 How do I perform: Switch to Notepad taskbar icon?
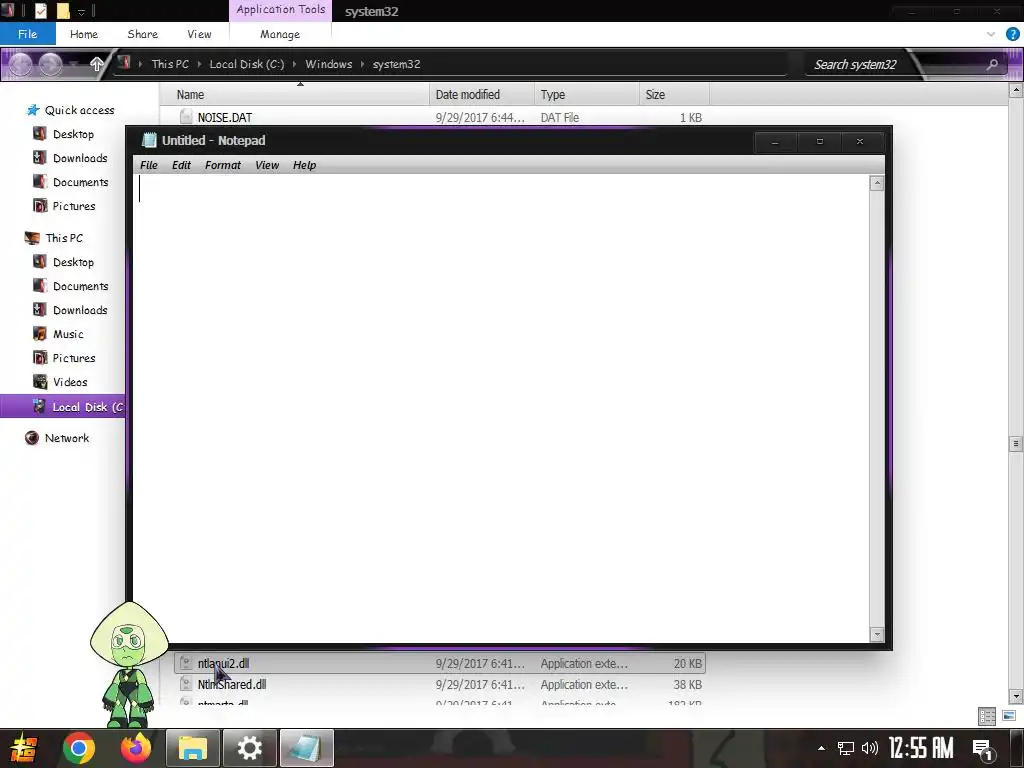(306, 748)
